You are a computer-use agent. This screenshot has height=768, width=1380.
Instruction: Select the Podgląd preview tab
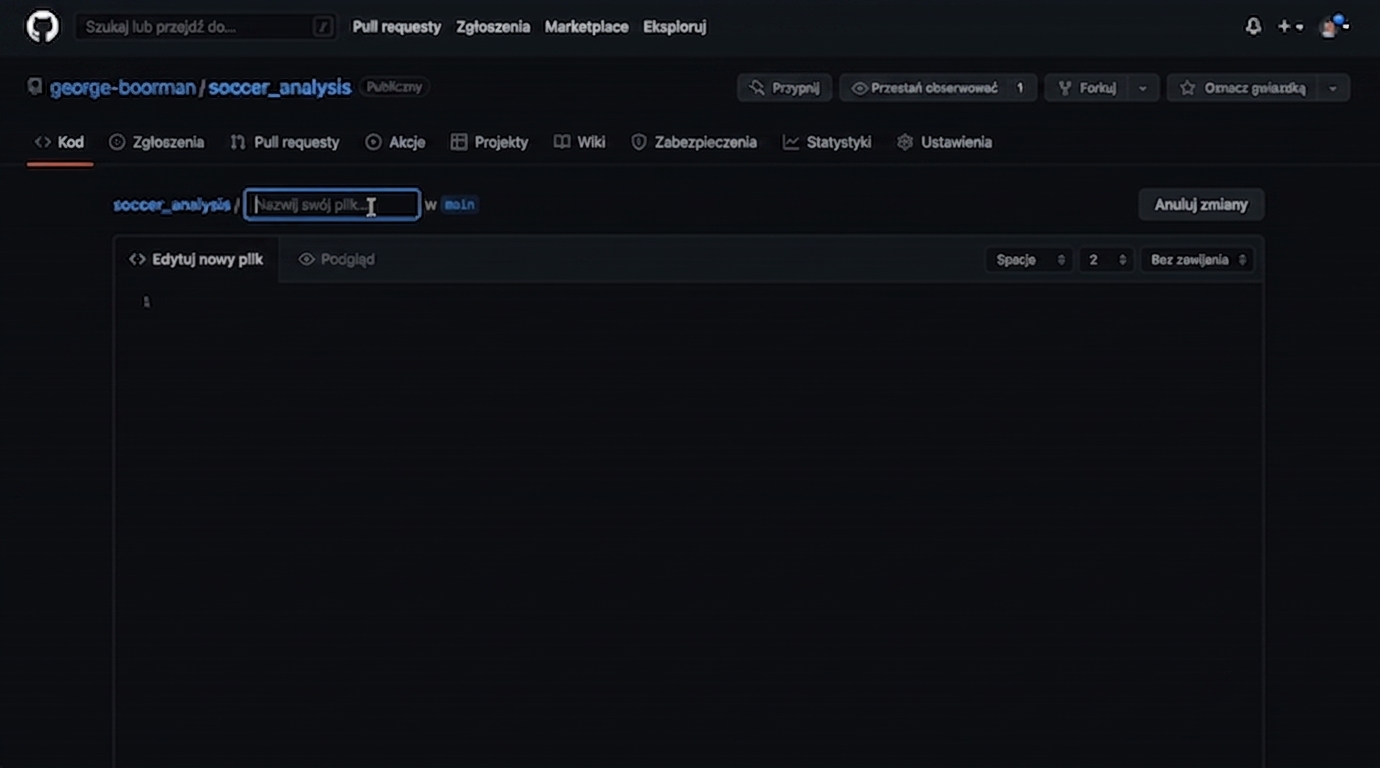click(x=337, y=259)
